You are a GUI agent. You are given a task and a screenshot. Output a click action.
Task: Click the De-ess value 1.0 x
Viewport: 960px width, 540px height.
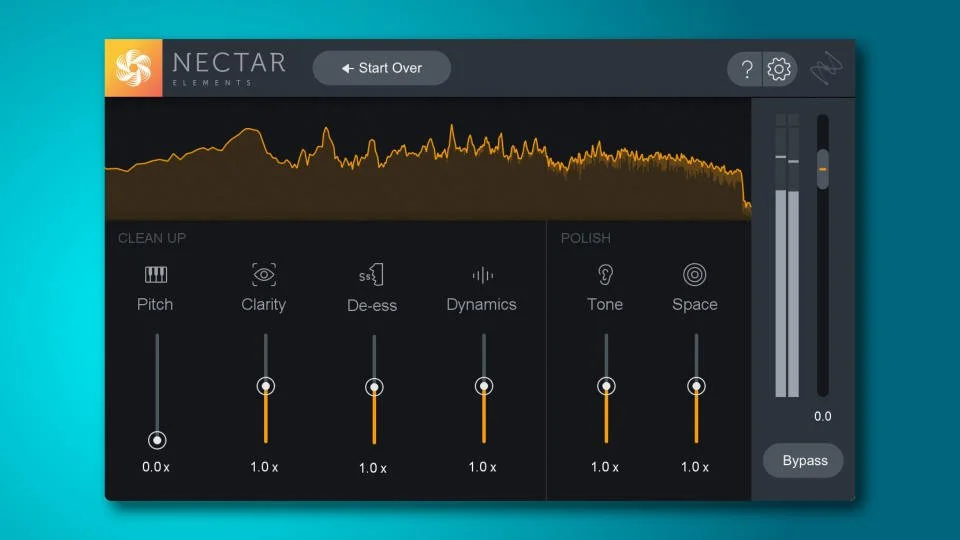(372, 468)
